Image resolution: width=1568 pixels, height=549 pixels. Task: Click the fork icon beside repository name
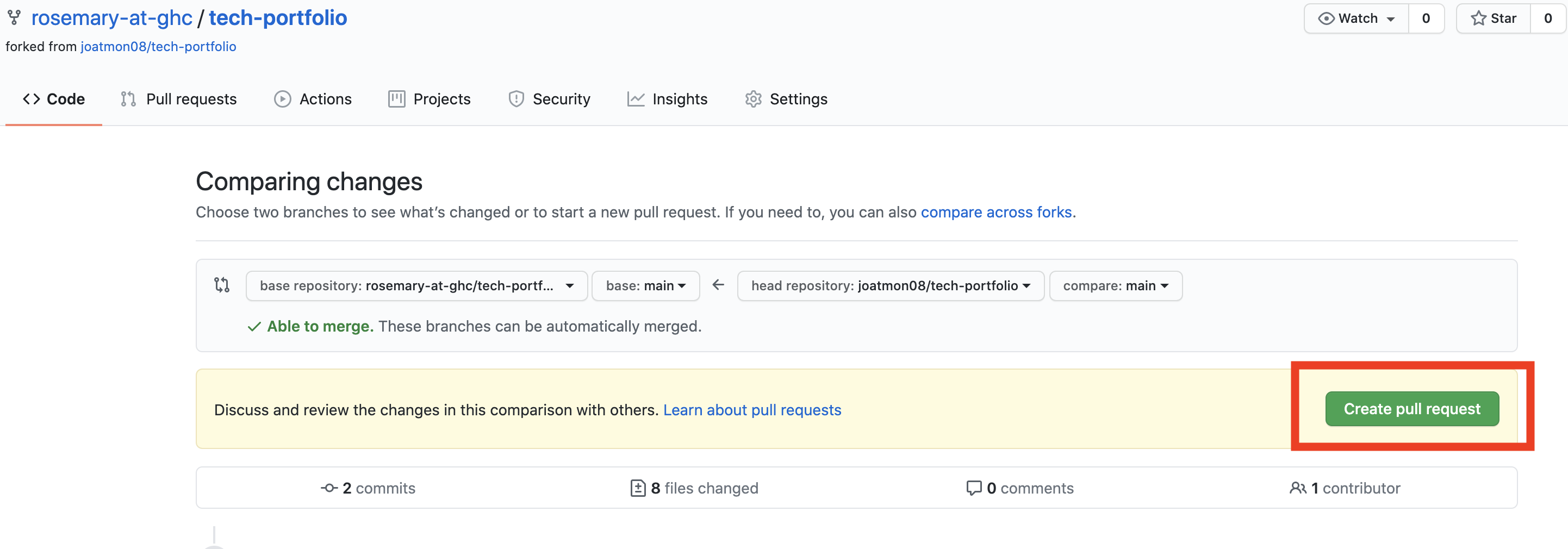[14, 17]
